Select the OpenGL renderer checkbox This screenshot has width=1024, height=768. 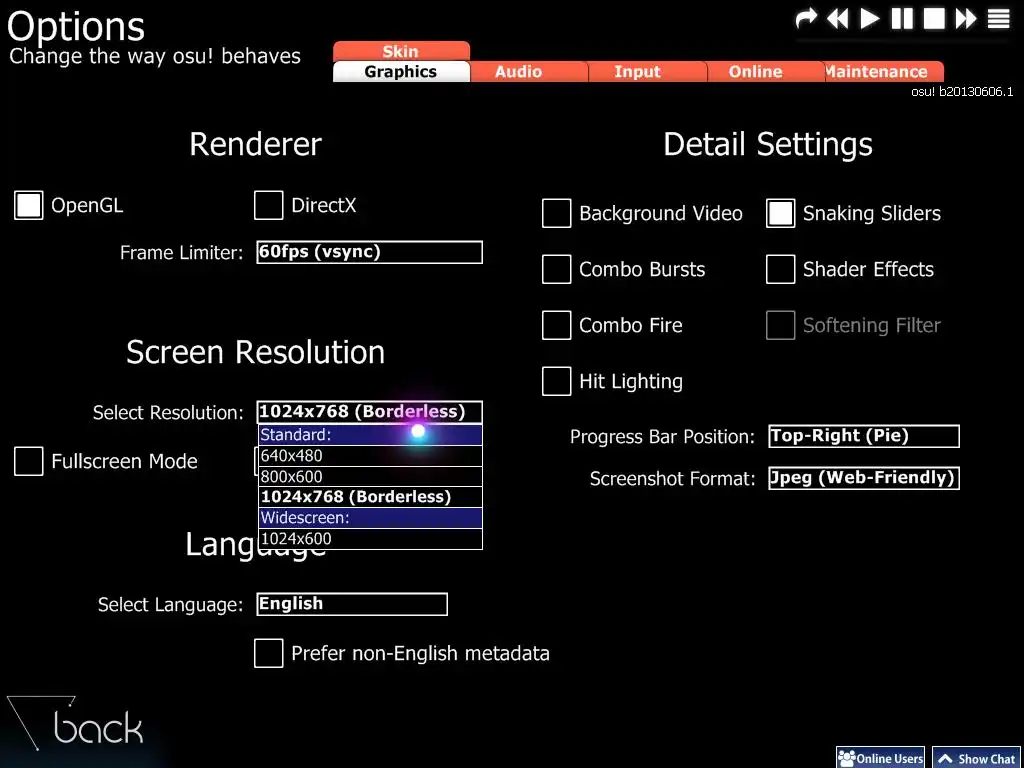pyautogui.click(x=29, y=205)
